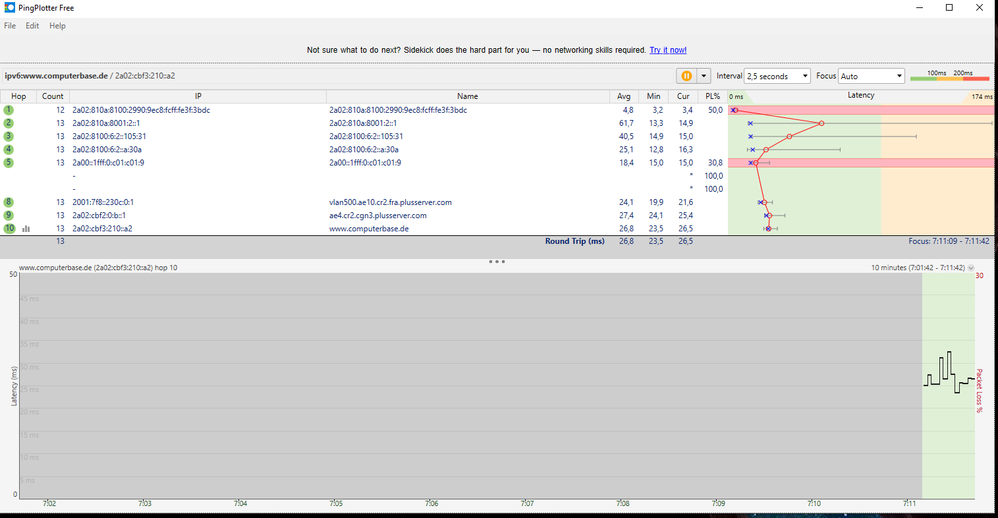This screenshot has height=518, width=998.
Task: Click the Focus: 7:11:09 - 7:11:42 label
Action: (948, 241)
